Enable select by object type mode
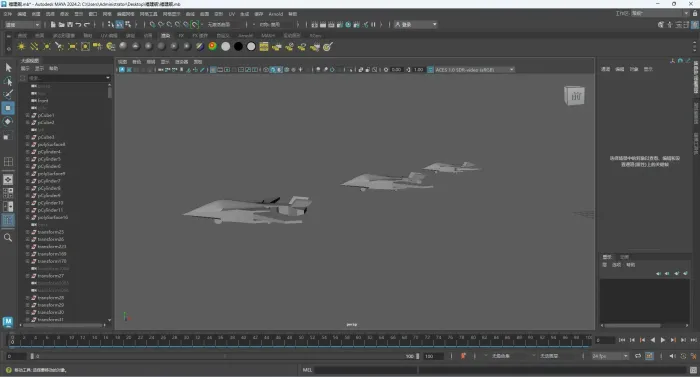This screenshot has height=377, width=700. pos(119,25)
